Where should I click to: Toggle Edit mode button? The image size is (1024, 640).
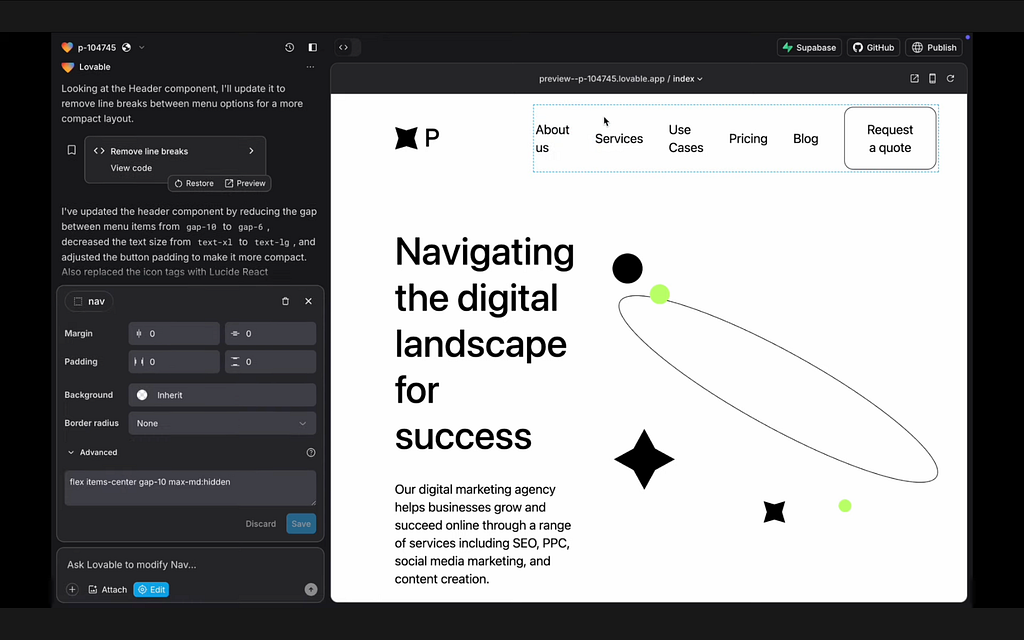(x=152, y=590)
